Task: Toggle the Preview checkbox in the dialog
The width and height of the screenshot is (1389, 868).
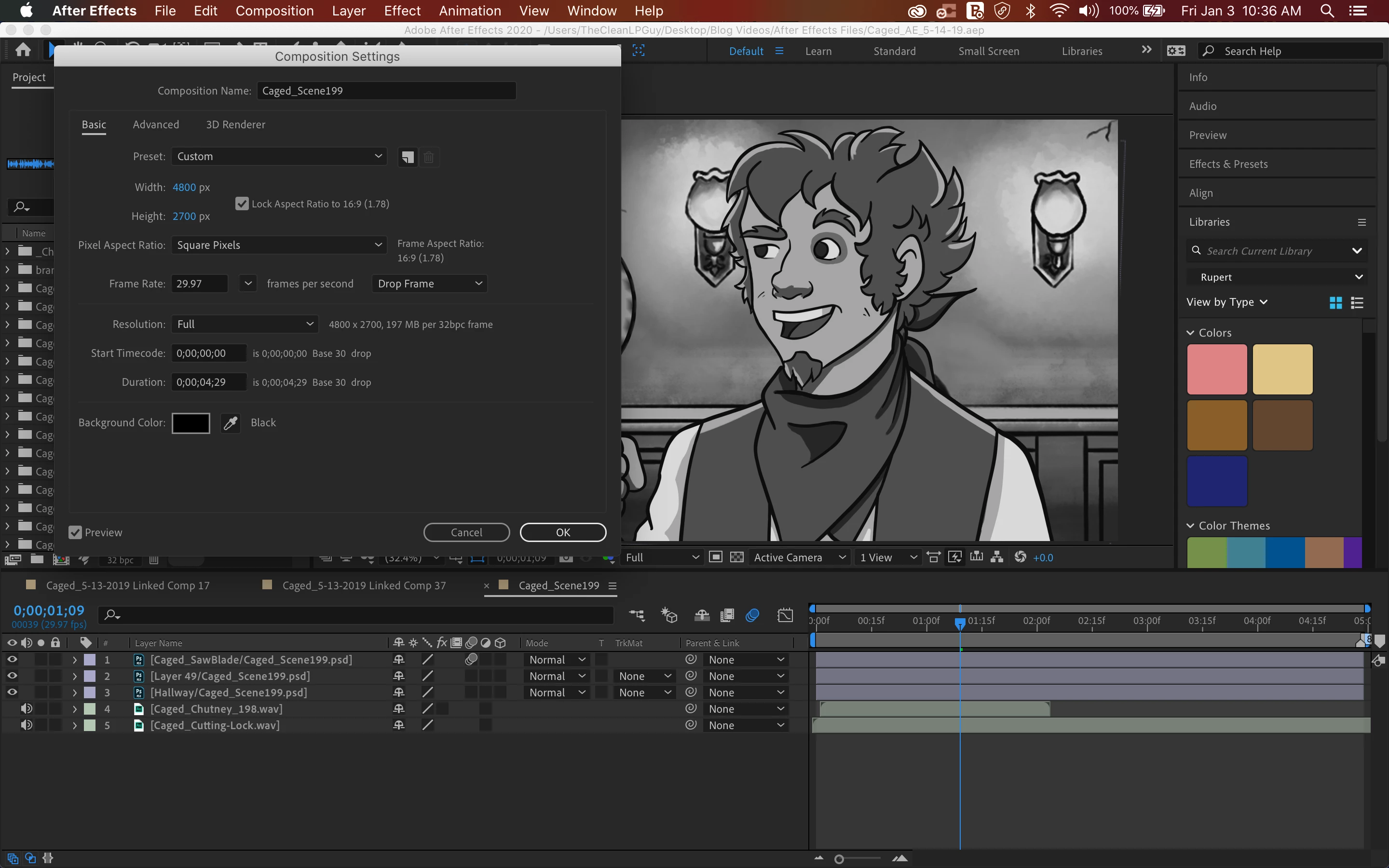Action: (75, 532)
